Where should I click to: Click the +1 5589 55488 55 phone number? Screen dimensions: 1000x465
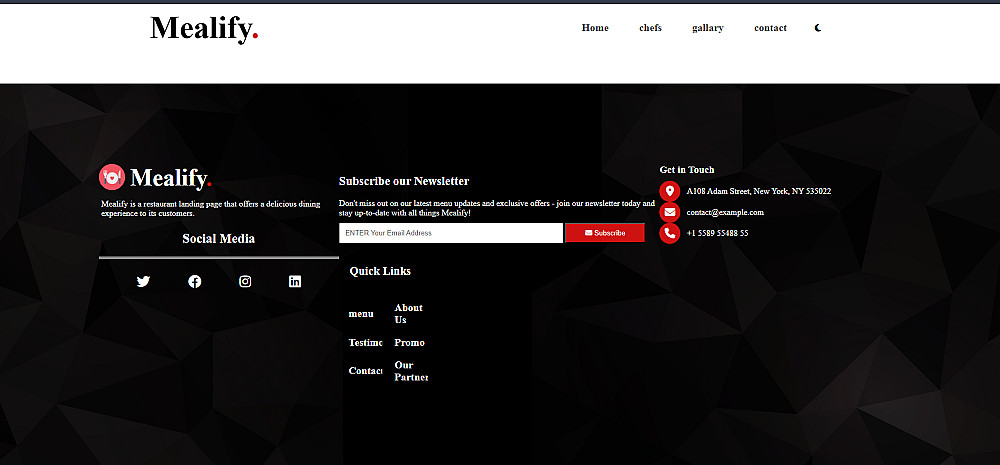(x=717, y=233)
